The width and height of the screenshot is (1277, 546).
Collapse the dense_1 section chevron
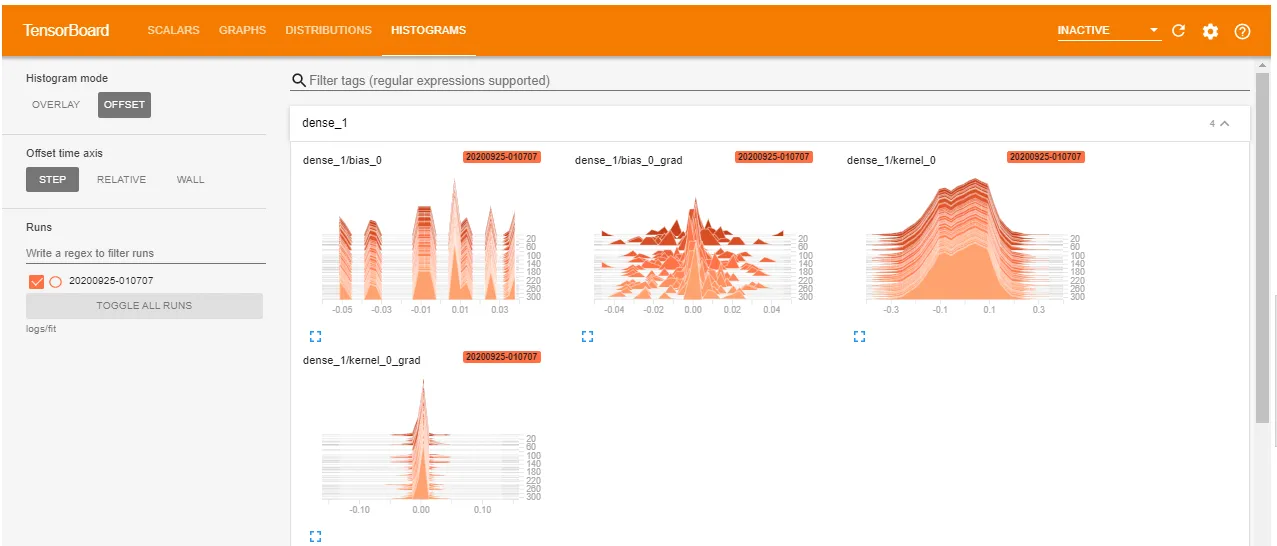tap(1225, 124)
